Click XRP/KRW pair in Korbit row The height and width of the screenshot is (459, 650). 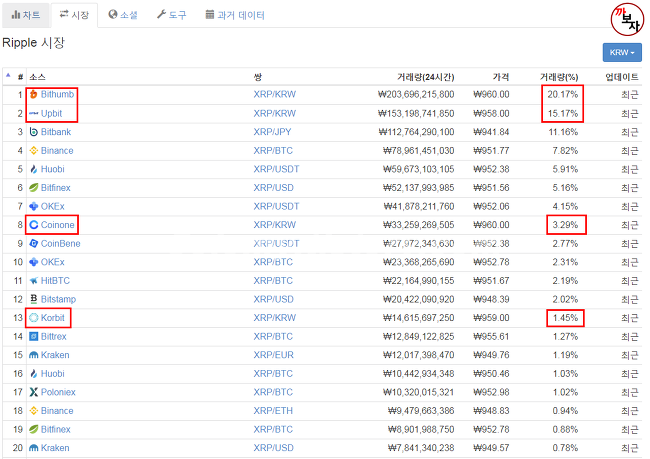tap(274, 318)
